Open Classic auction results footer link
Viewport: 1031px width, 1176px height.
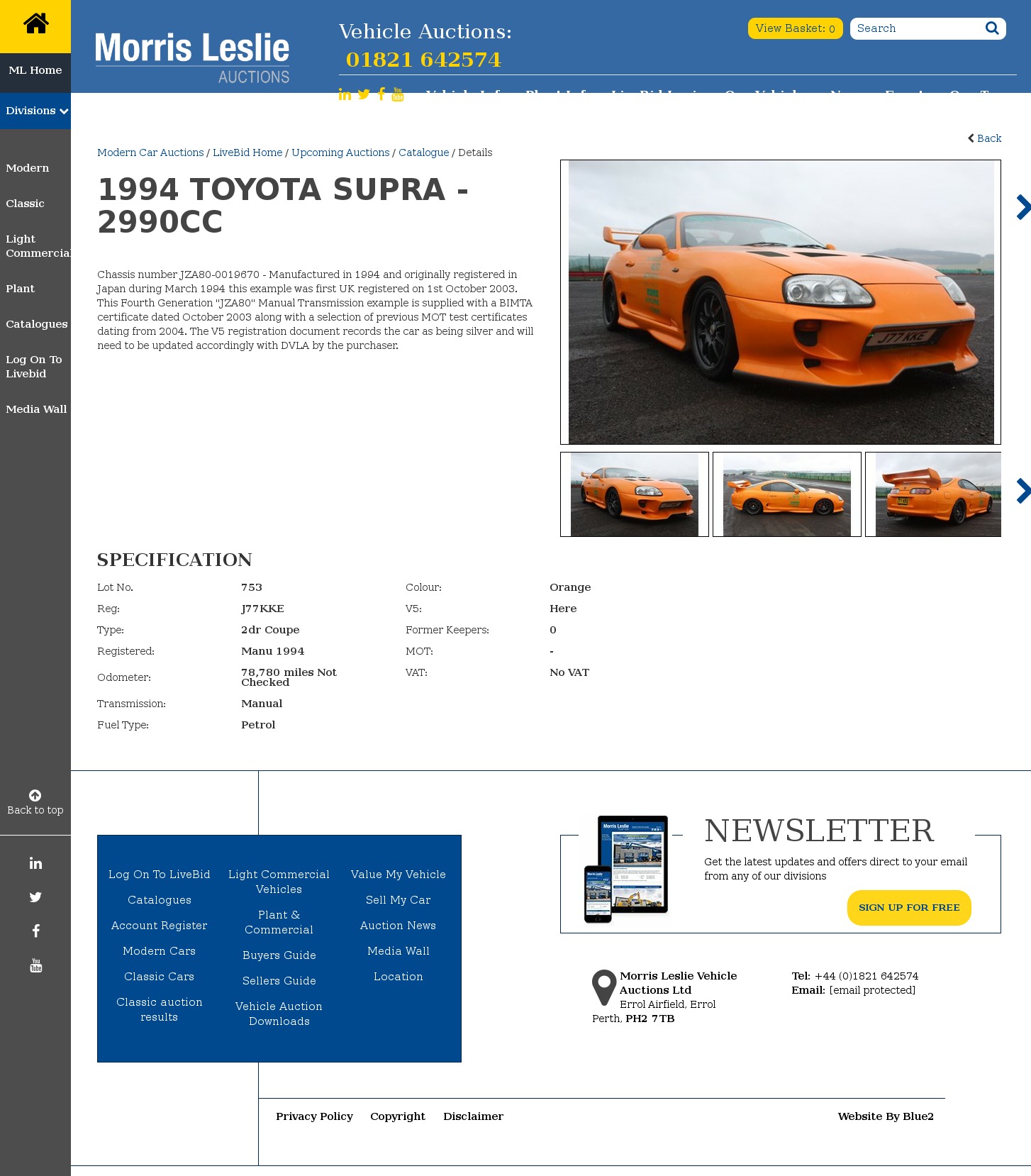click(x=160, y=1009)
